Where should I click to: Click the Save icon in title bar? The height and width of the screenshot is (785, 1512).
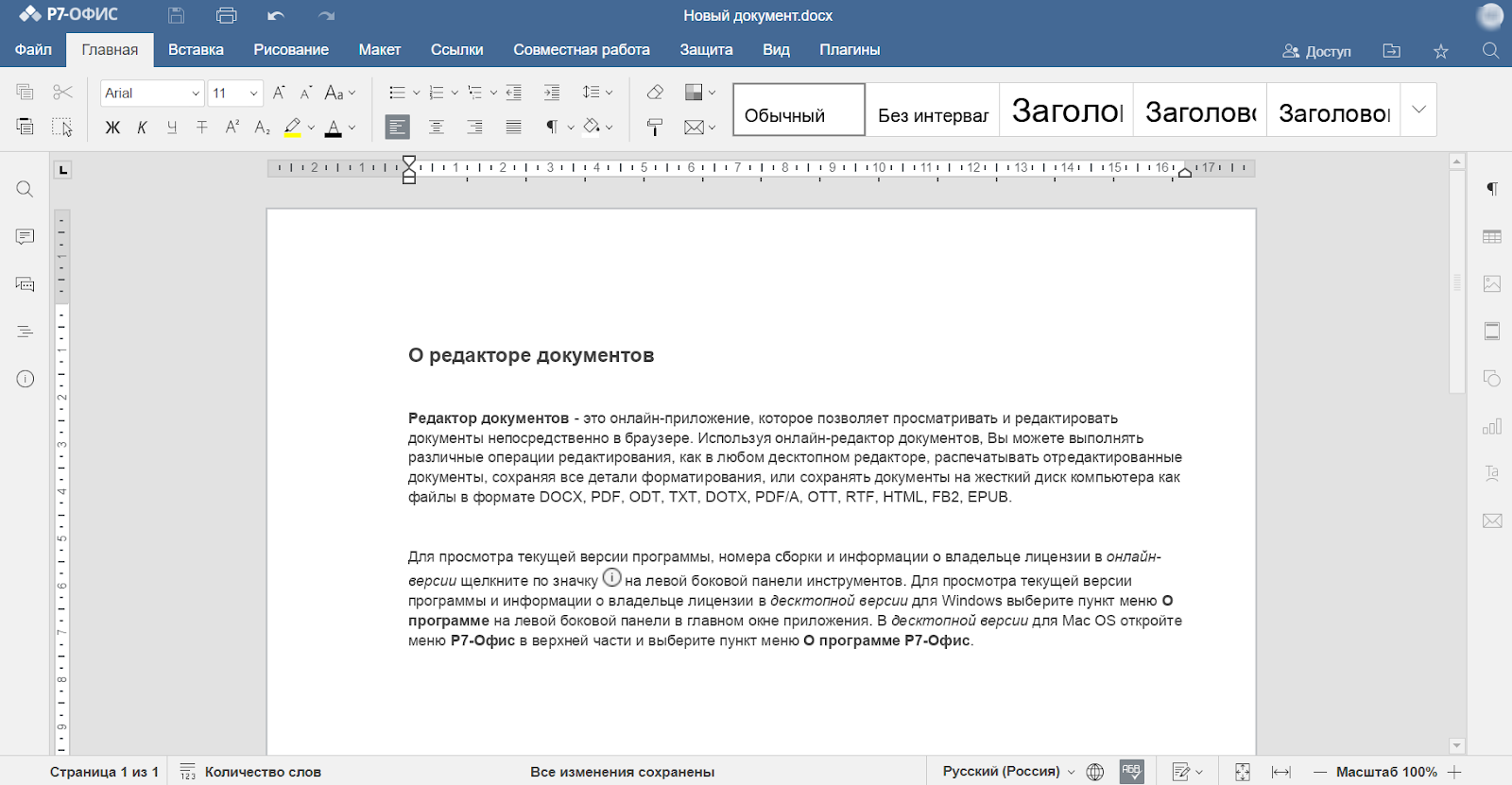[x=176, y=15]
